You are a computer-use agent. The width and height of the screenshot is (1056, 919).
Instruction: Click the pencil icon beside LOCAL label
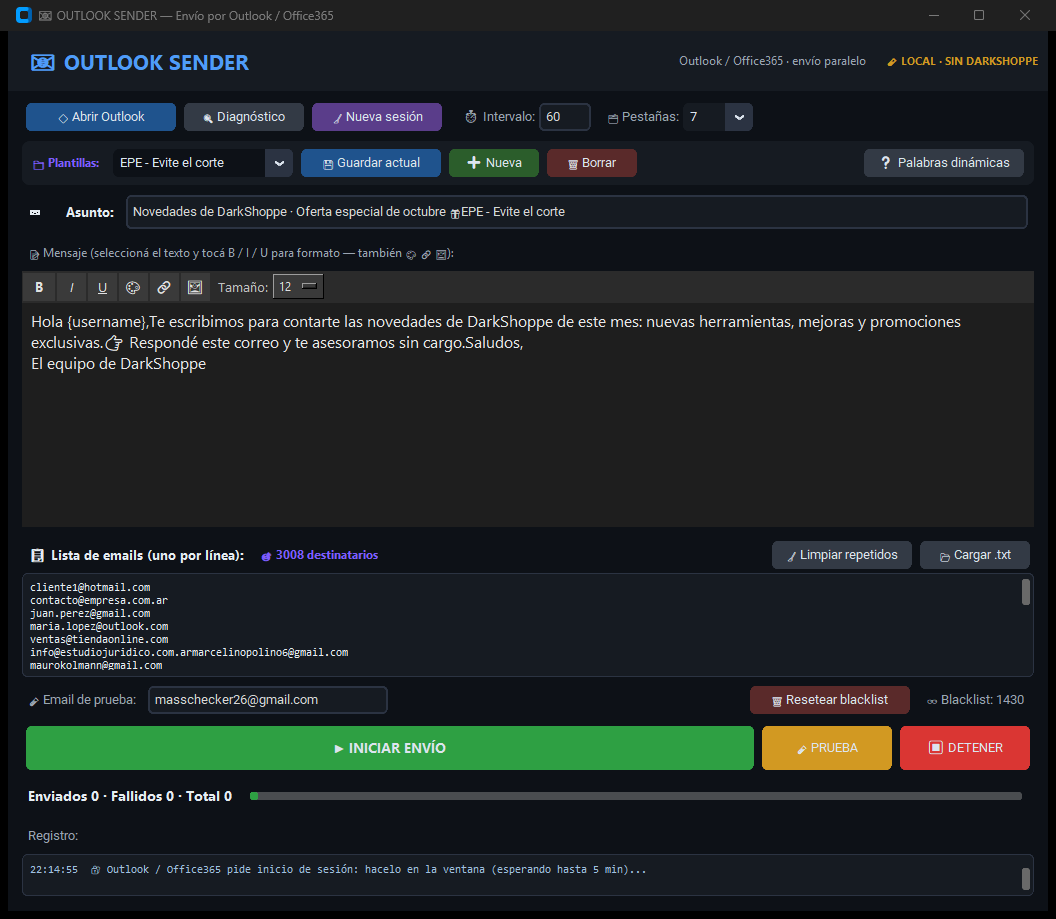pyautogui.click(x=892, y=62)
